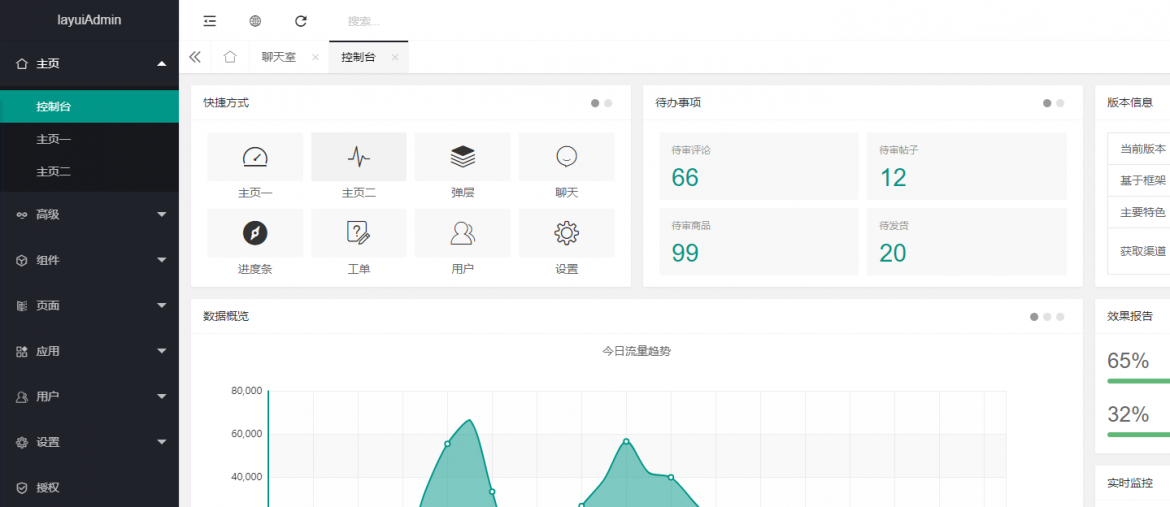Click the 授权 shield icon in sidebar
Image resolution: width=1170 pixels, height=507 pixels.
tap(22, 488)
